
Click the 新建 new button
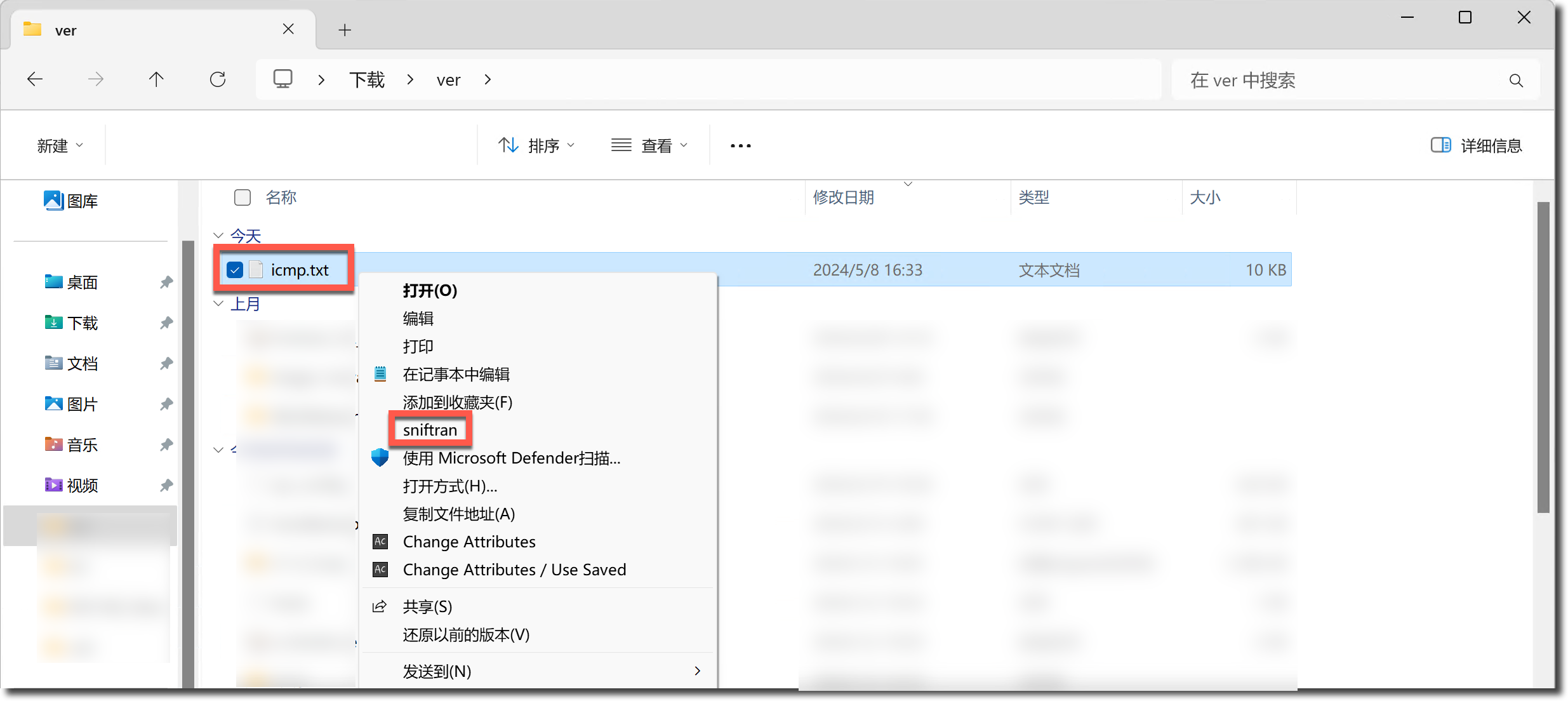60,146
